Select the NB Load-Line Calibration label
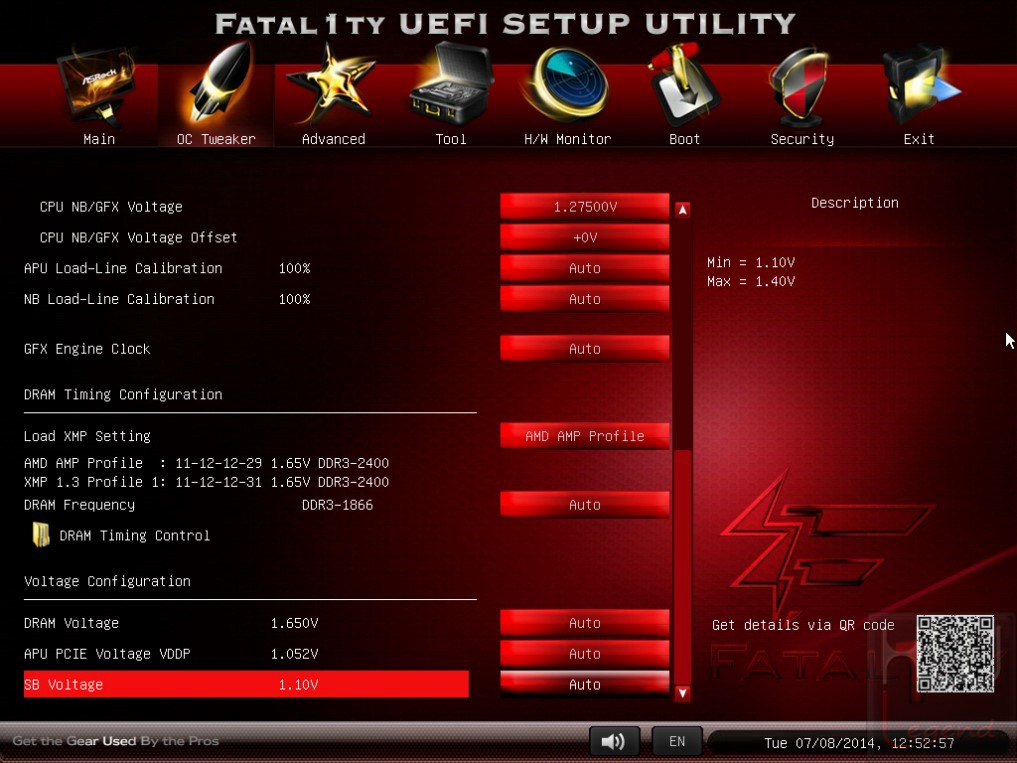 119,299
